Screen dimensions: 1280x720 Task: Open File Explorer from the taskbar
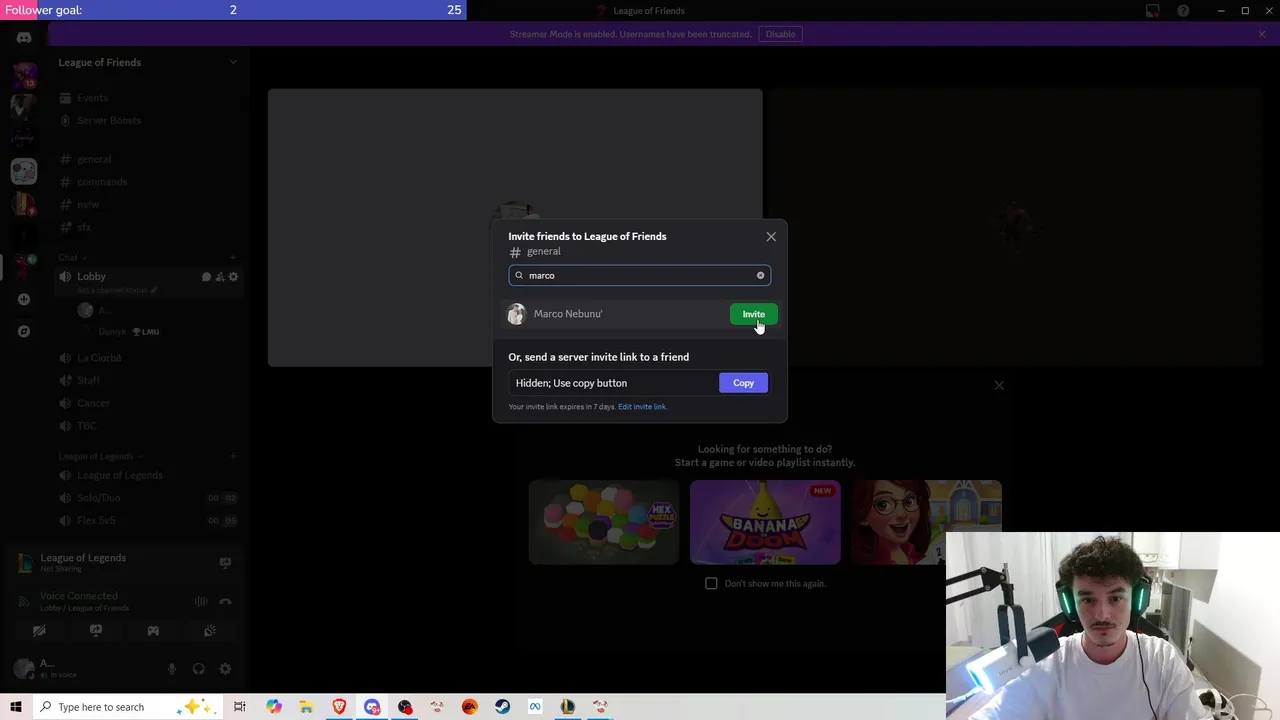[306, 707]
